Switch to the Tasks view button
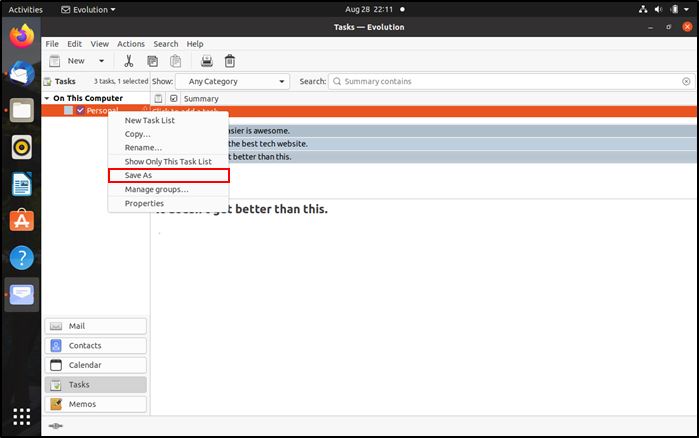This screenshot has height=438, width=699. tap(95, 385)
